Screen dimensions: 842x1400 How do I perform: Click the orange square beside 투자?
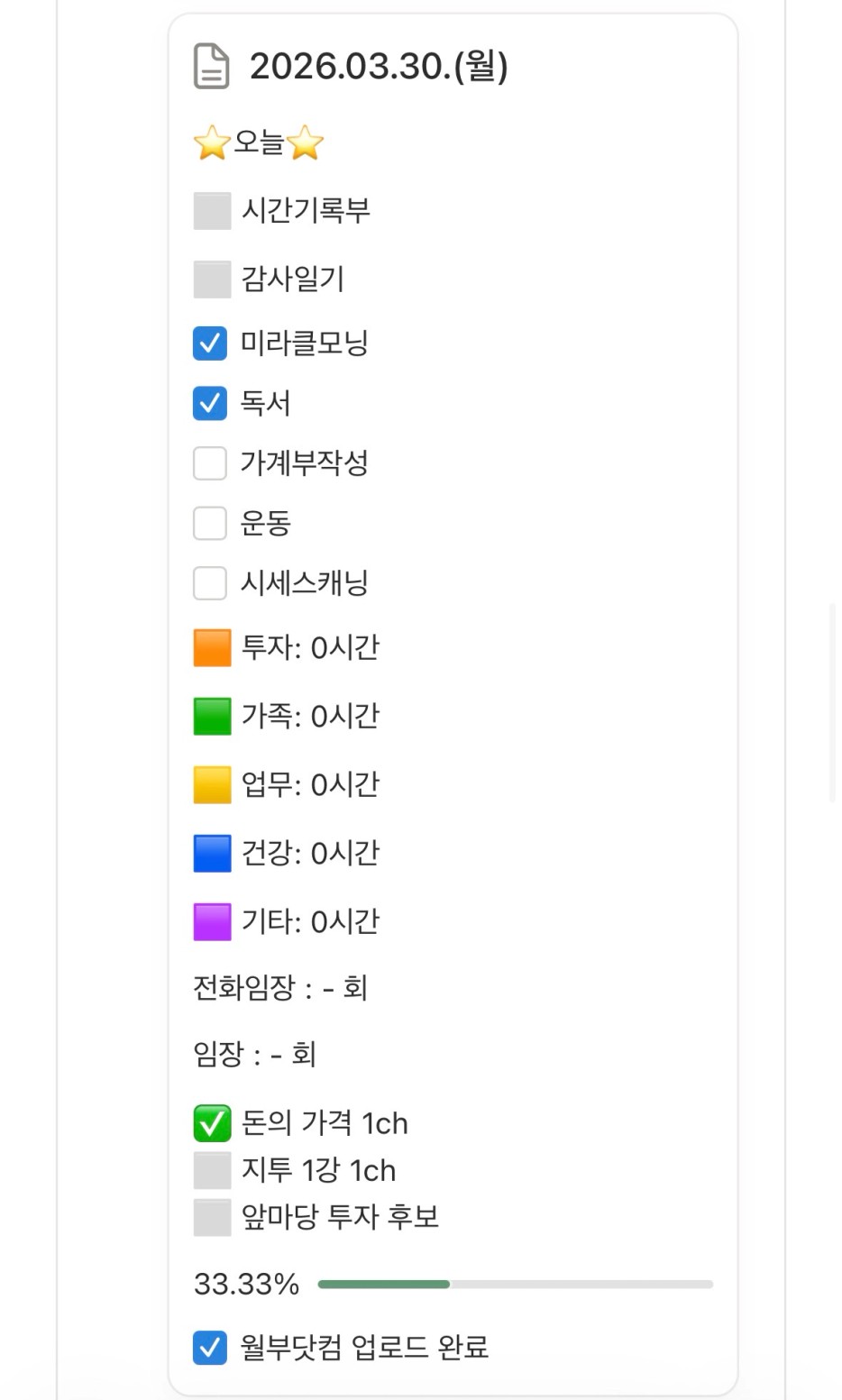coord(212,648)
